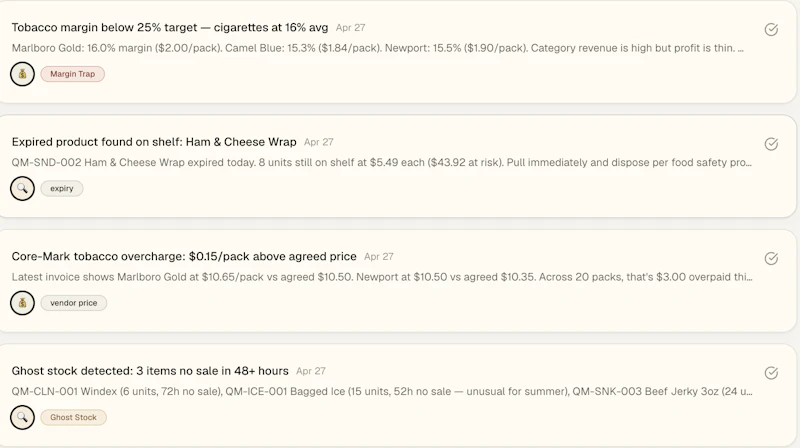This screenshot has height=448, width=800.
Task: Mark the expired Ham & Cheese Wrap alert done
Action: click(771, 144)
